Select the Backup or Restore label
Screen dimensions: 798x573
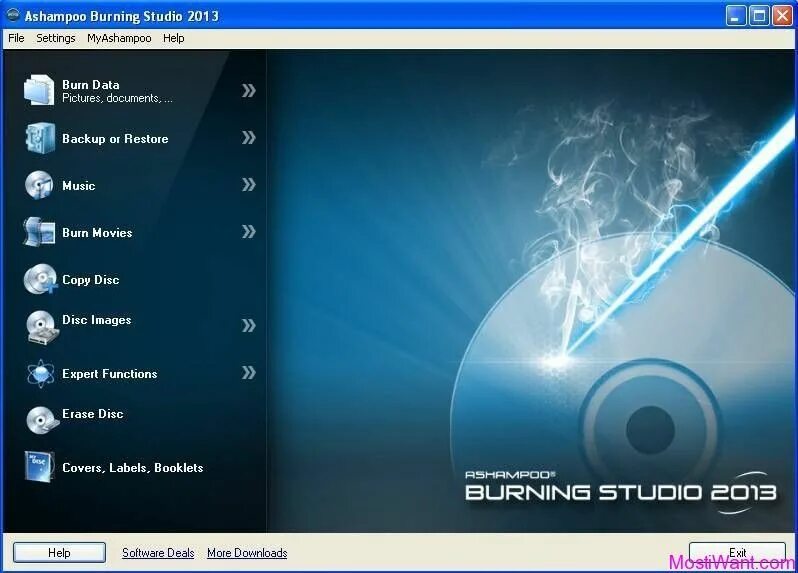115,138
